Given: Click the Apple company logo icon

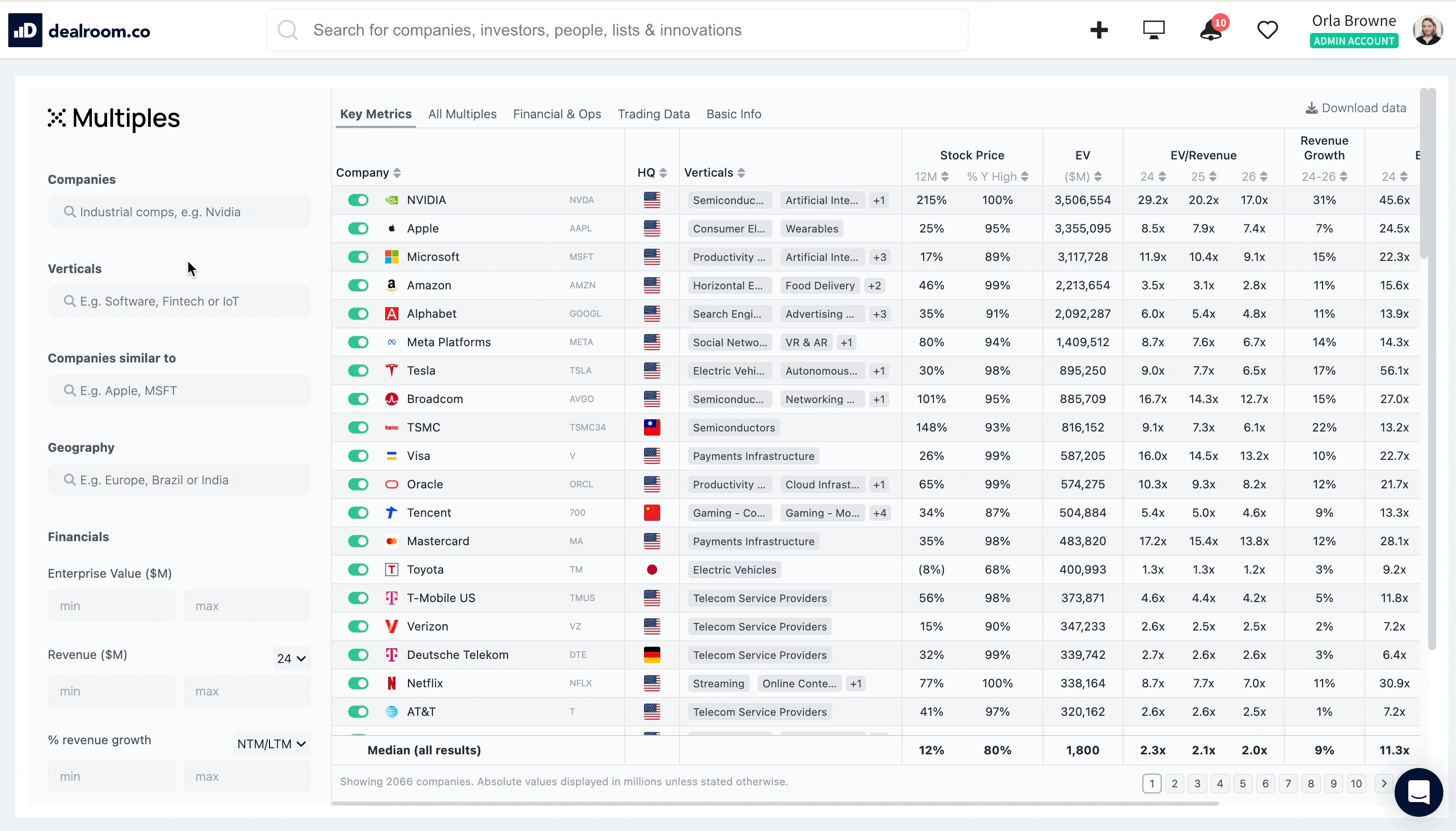Looking at the screenshot, I should point(391,228).
